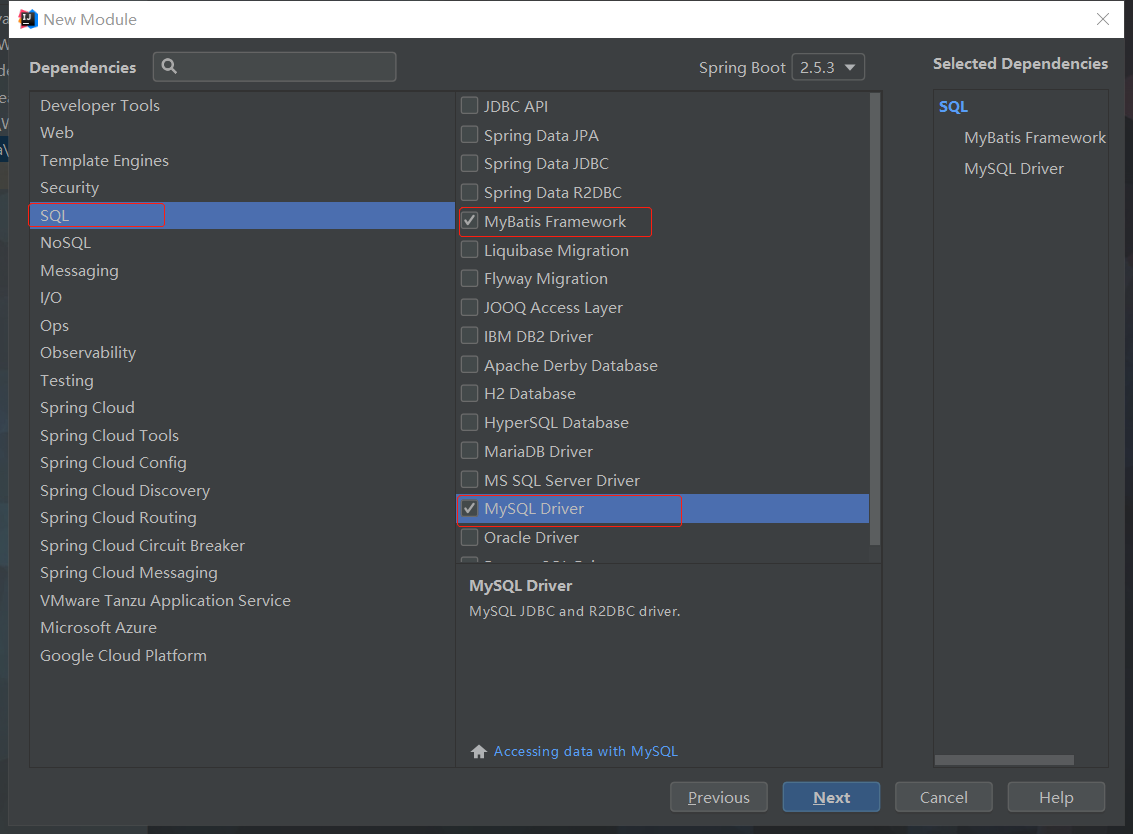
Task: Open Accessing data with MySQL guide link
Action: pos(585,752)
